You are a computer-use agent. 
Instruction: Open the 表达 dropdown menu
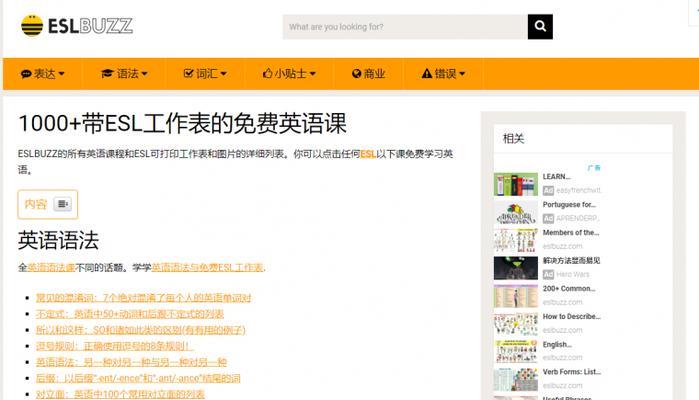pos(43,74)
